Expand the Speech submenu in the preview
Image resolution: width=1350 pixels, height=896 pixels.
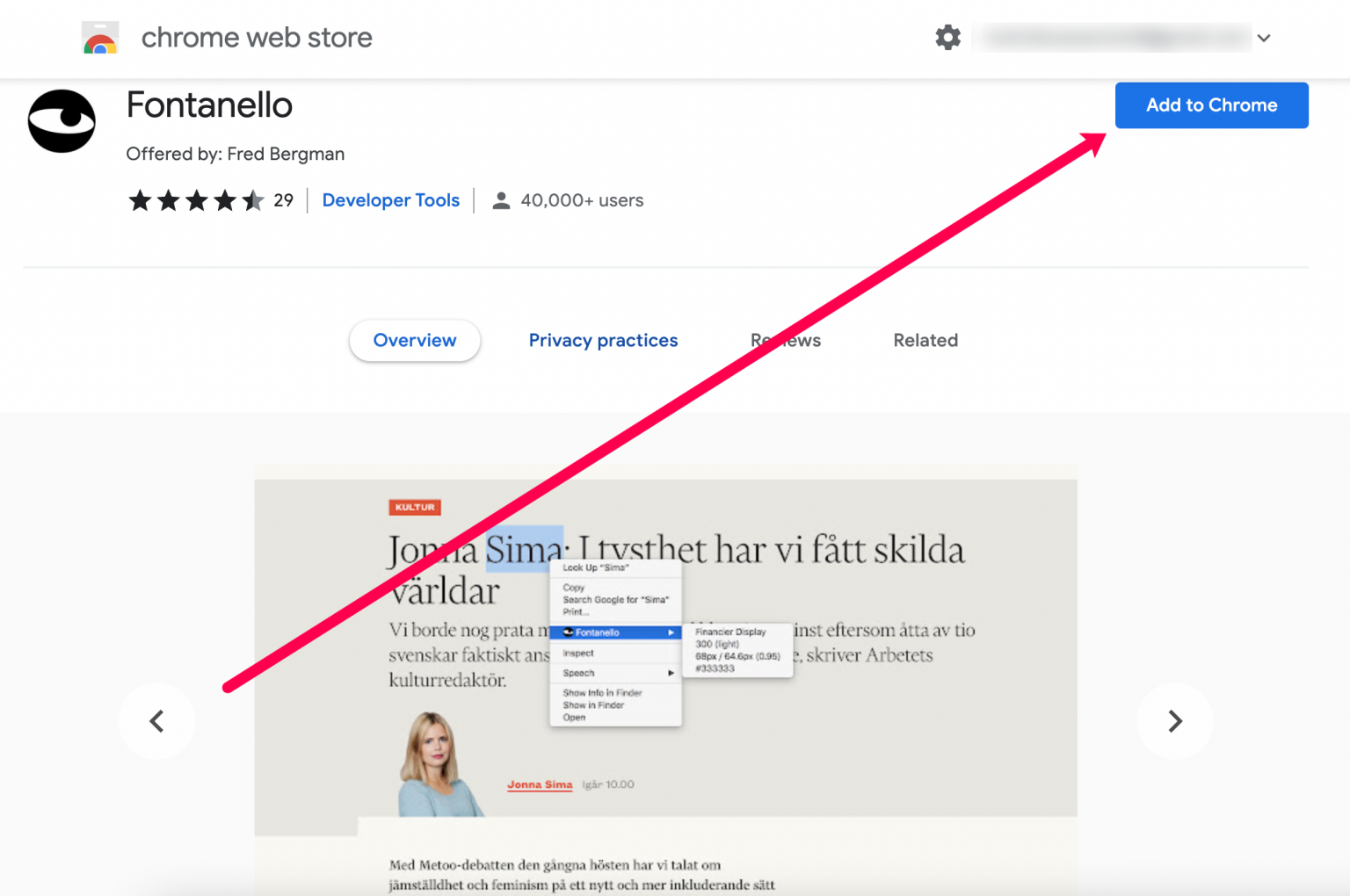coord(670,673)
